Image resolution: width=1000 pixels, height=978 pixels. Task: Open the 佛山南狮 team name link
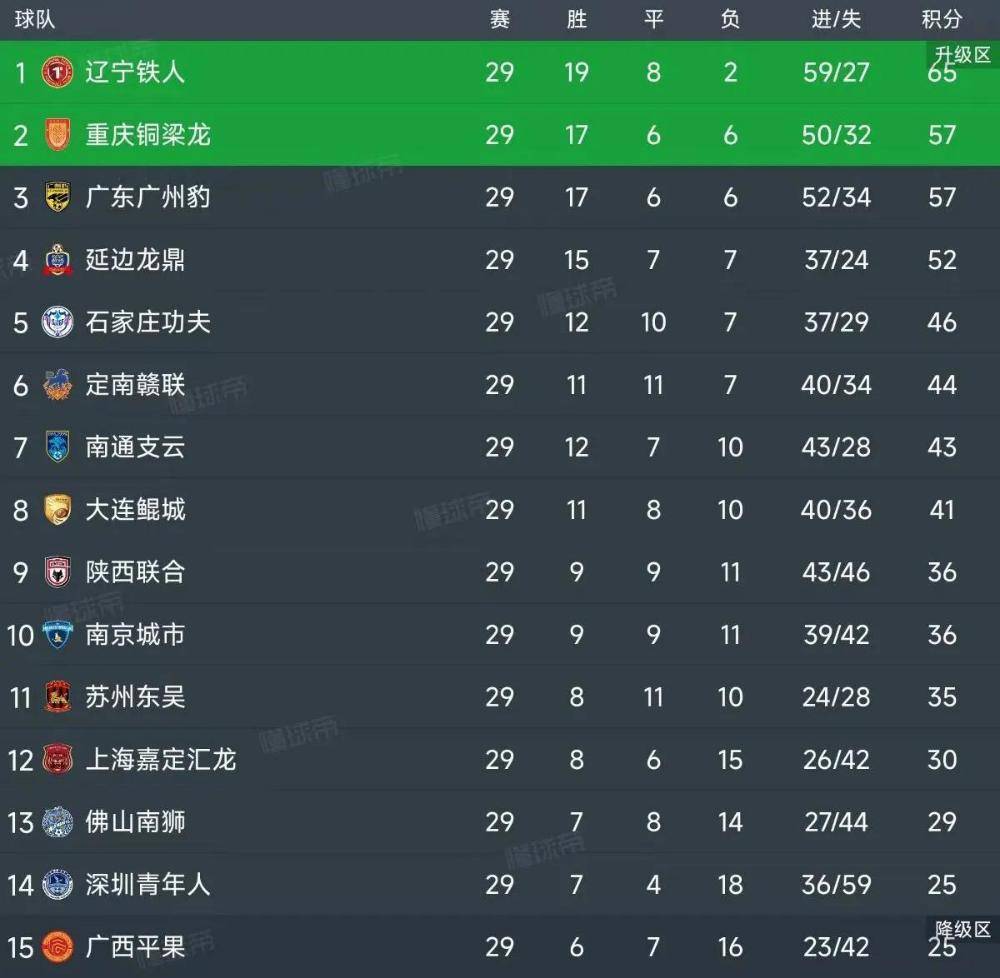[135, 822]
